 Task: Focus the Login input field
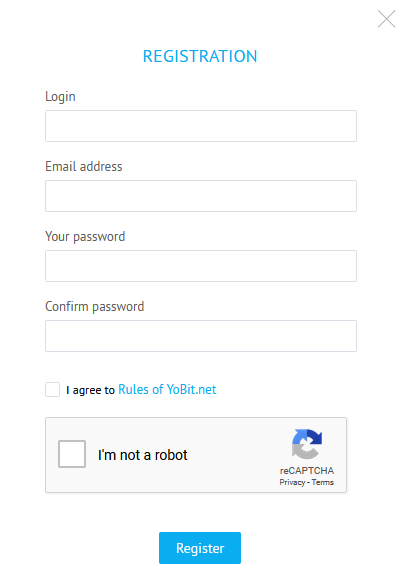pos(201,126)
